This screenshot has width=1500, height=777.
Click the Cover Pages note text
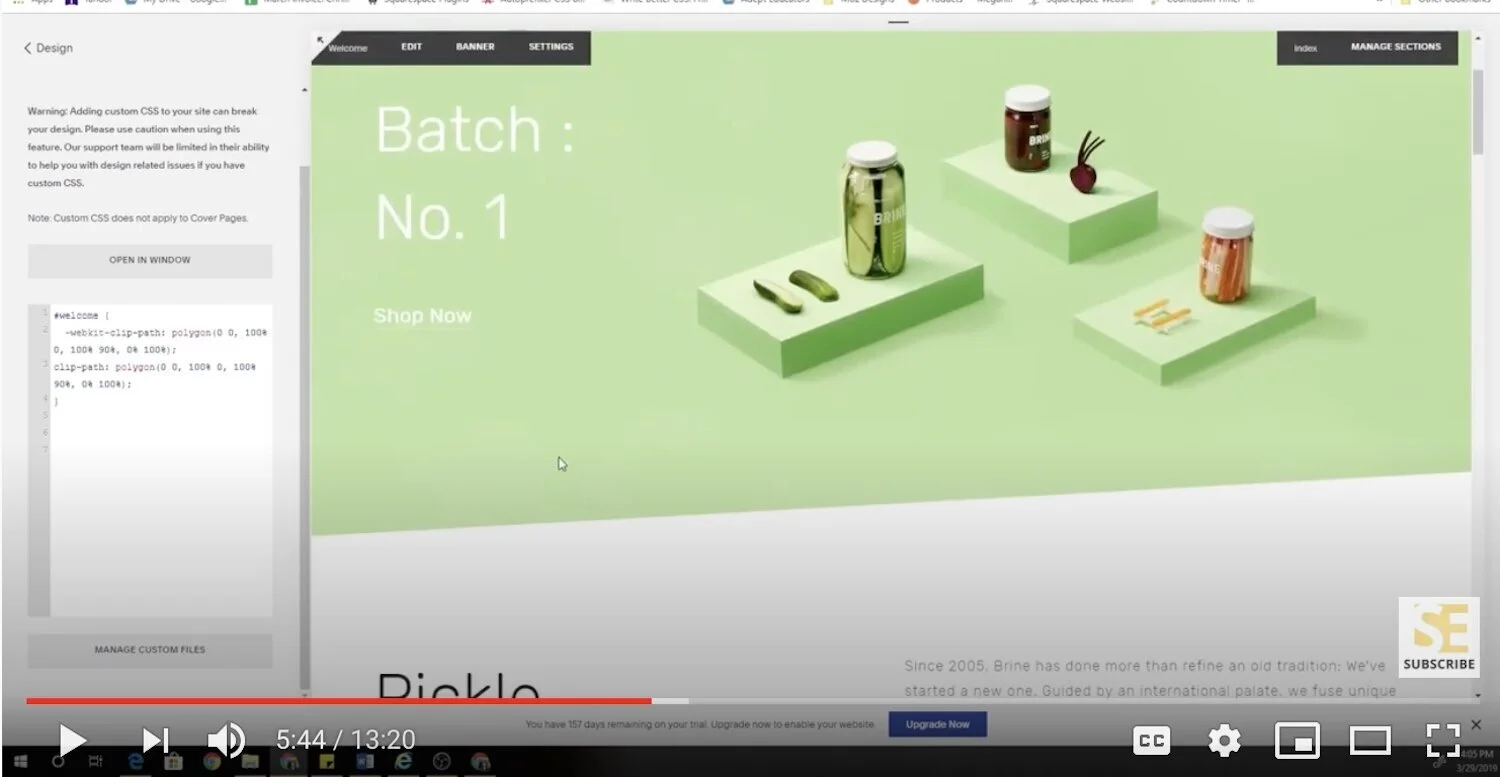point(138,218)
